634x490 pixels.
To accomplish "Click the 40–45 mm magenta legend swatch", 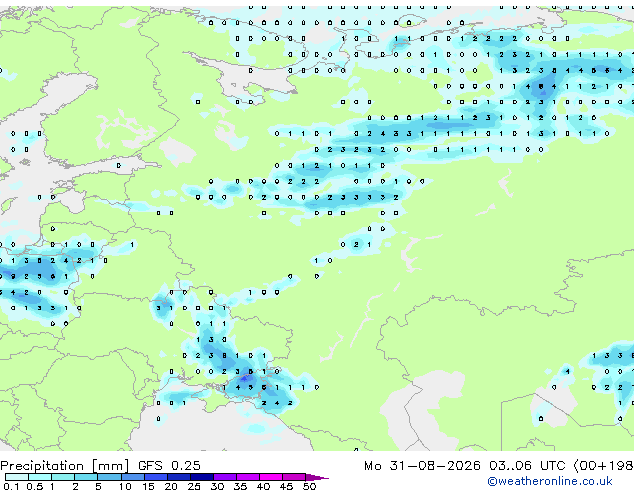I will click(271, 477).
